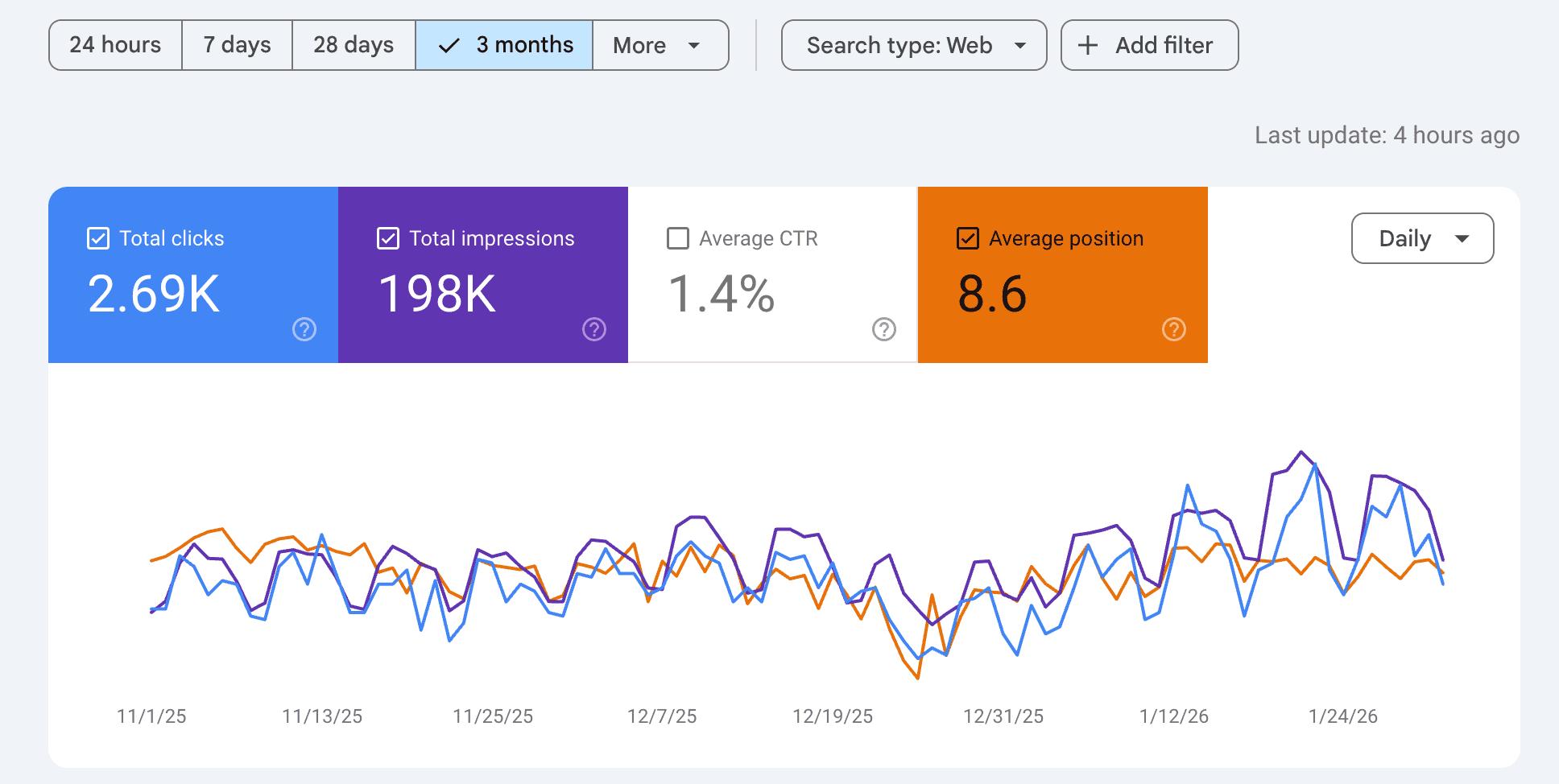Uncheck the Total impressions checkbox

(388, 238)
